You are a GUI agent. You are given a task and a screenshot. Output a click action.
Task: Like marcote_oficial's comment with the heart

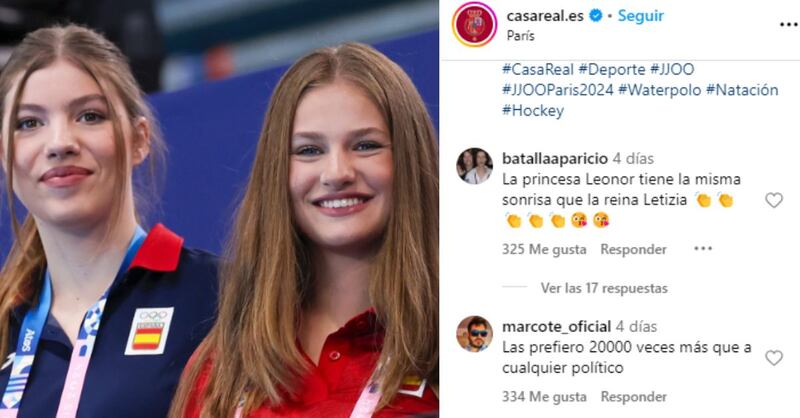[773, 358]
